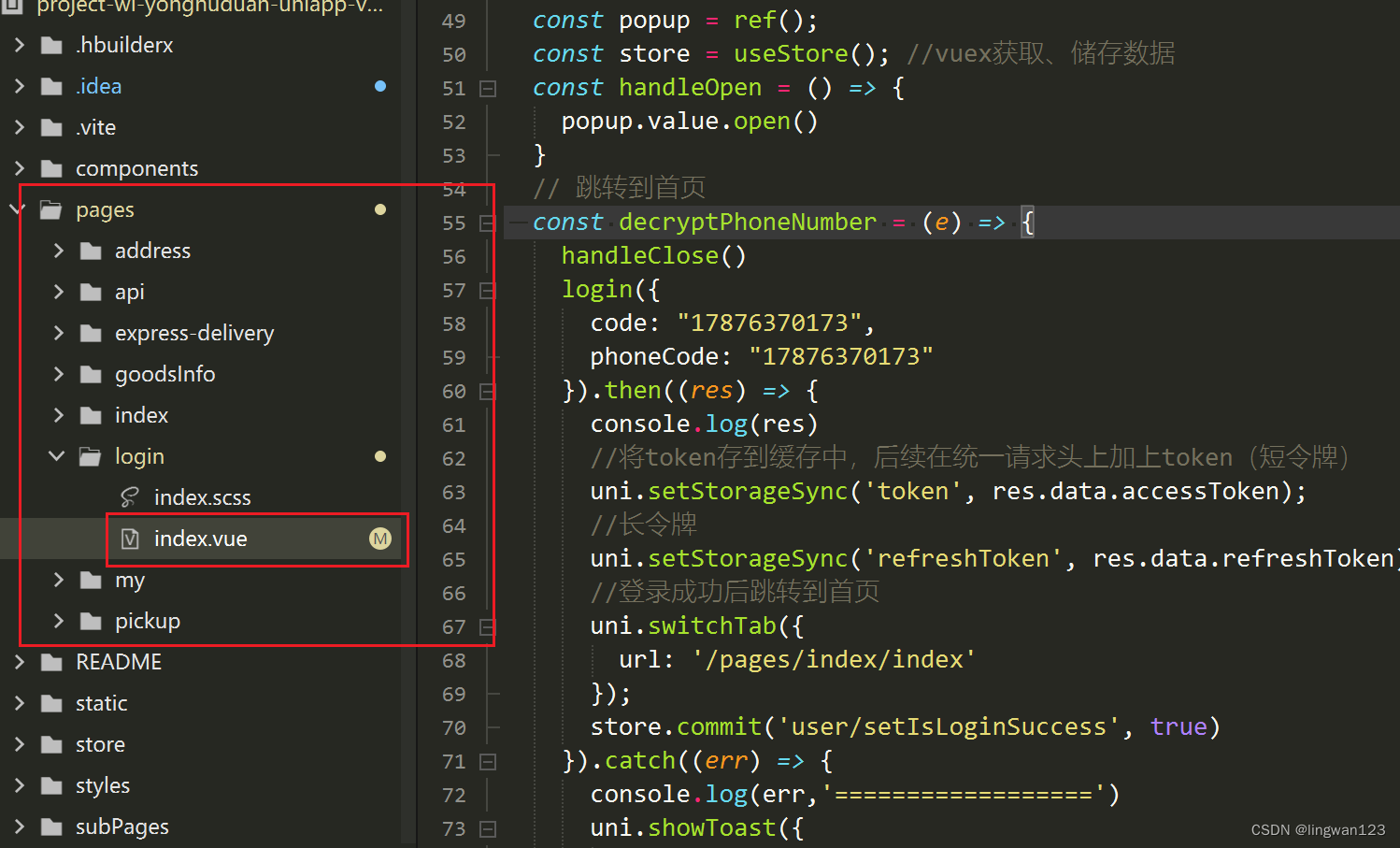This screenshot has width=1400, height=848.
Task: Click the '/pages/index/index' url string
Action: click(835, 659)
